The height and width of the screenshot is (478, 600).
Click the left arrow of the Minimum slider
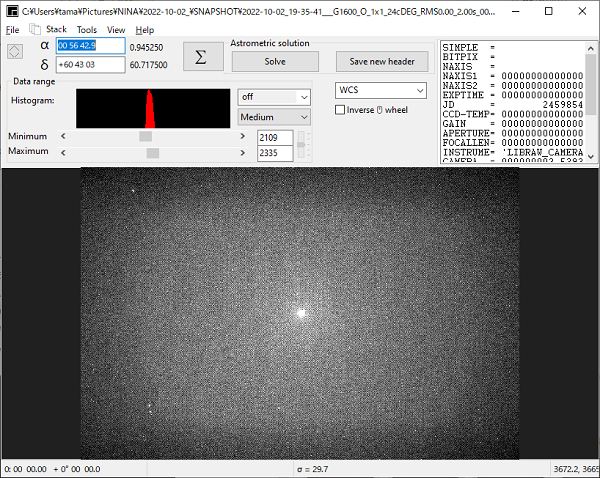[63, 136]
